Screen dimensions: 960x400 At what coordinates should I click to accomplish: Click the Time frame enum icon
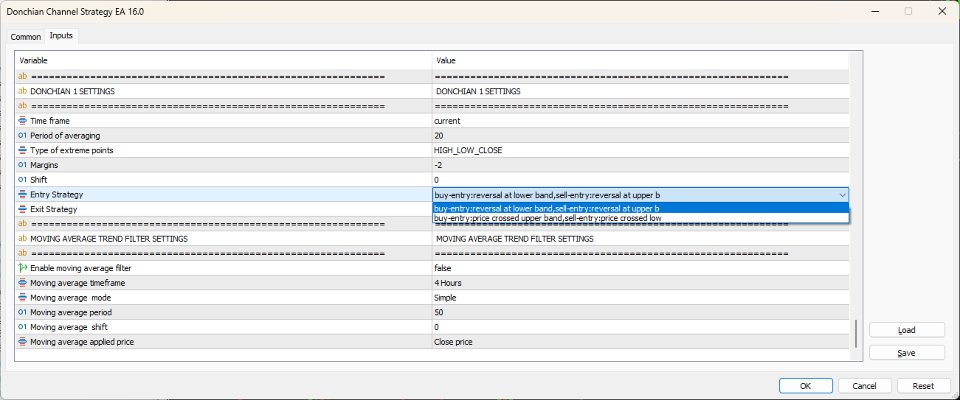tap(23, 121)
